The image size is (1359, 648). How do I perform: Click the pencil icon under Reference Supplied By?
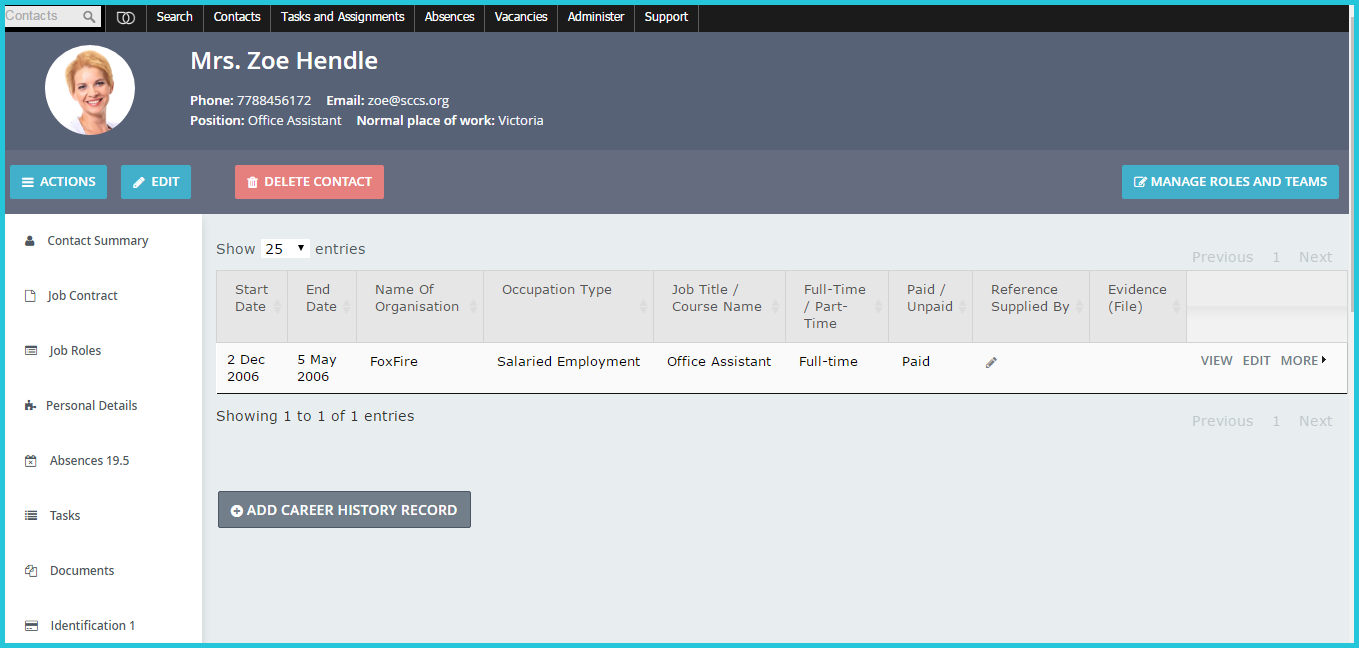(x=991, y=362)
